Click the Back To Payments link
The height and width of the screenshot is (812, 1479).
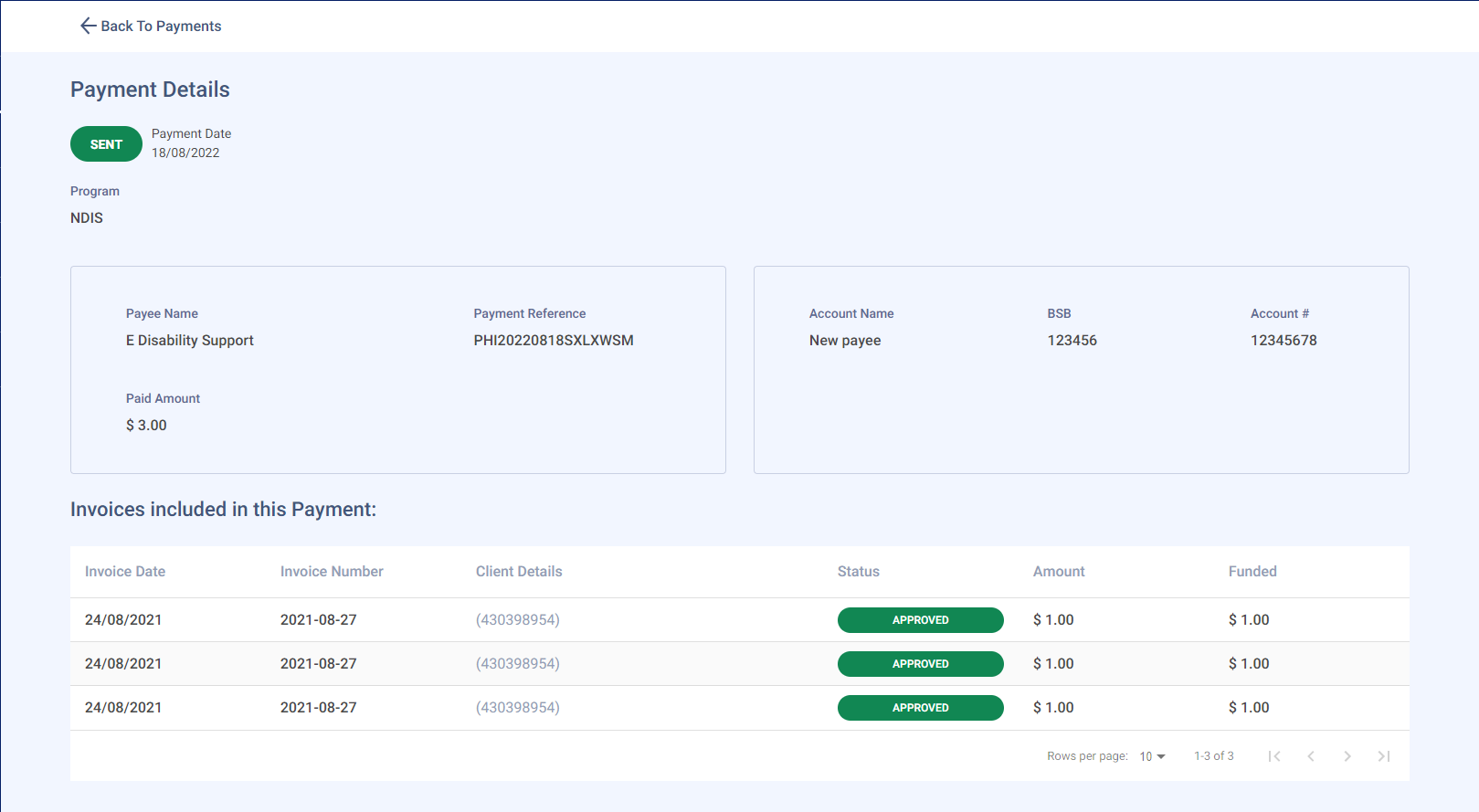coord(161,26)
